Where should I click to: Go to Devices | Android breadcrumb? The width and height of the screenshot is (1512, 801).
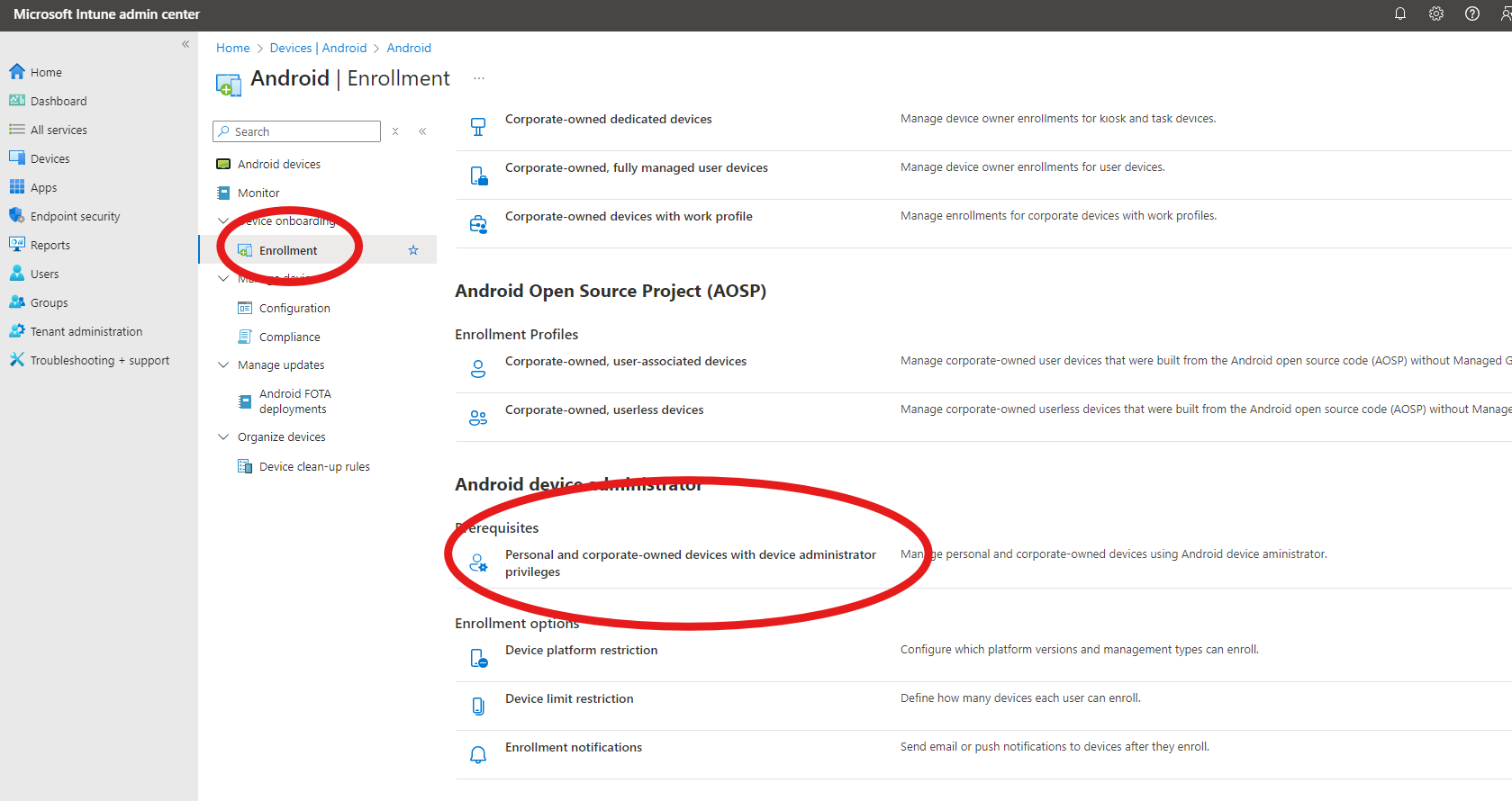pos(318,48)
